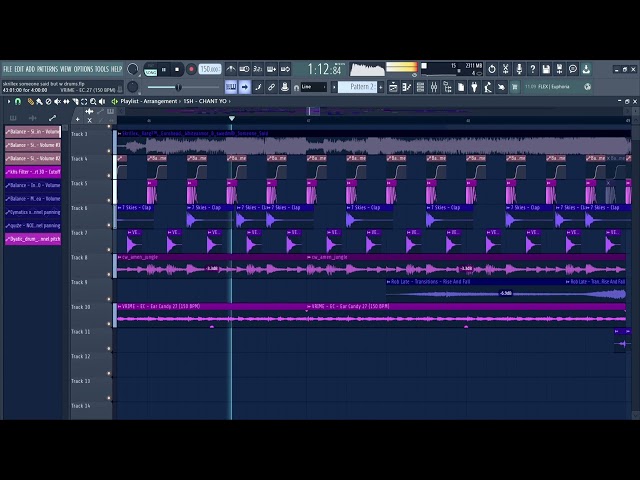This screenshot has height=480, width=640.
Task: Open the OPTIONS menu
Action: coord(84,69)
